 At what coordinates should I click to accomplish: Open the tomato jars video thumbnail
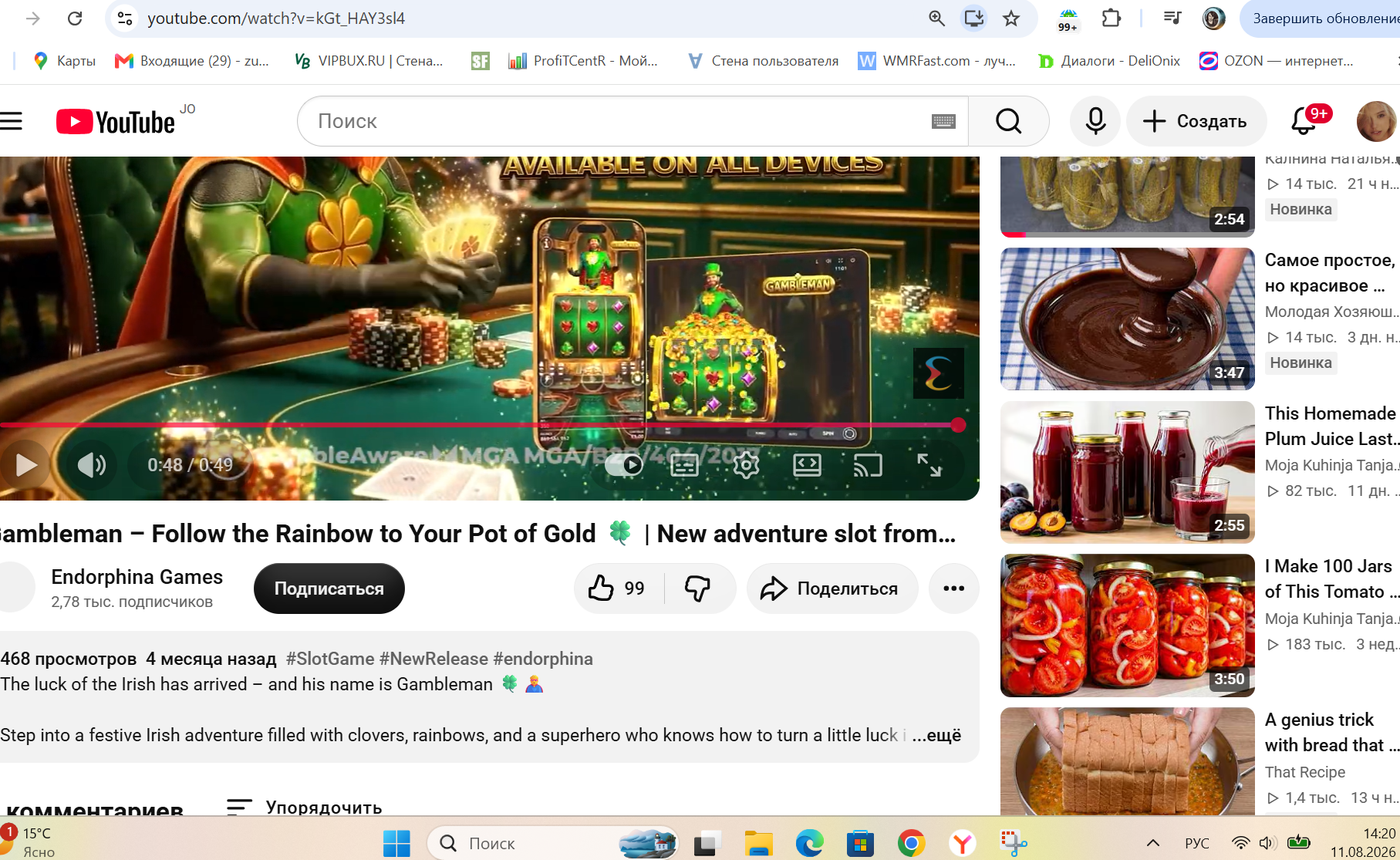1128,626
